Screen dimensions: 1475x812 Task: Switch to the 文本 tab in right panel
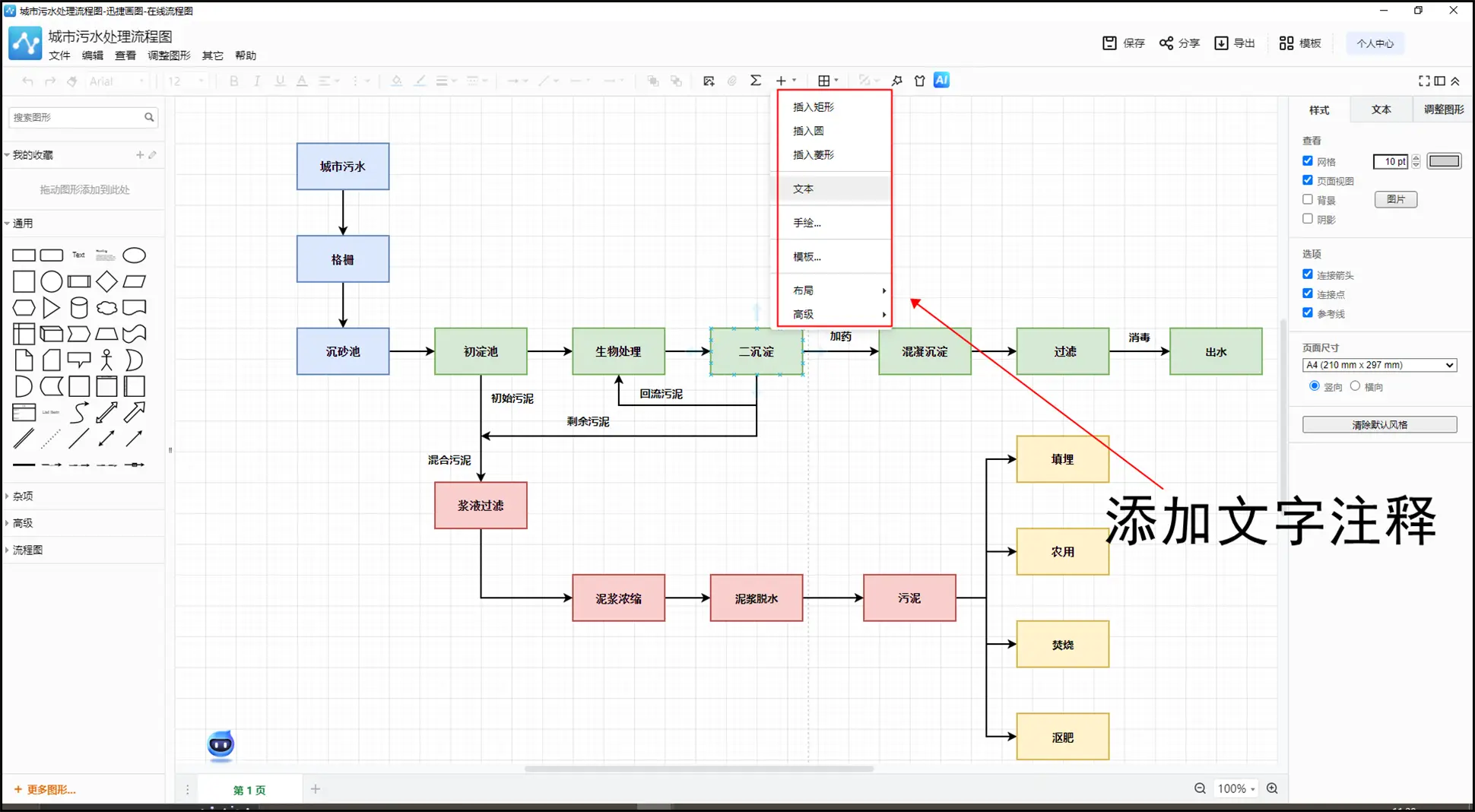(1381, 109)
